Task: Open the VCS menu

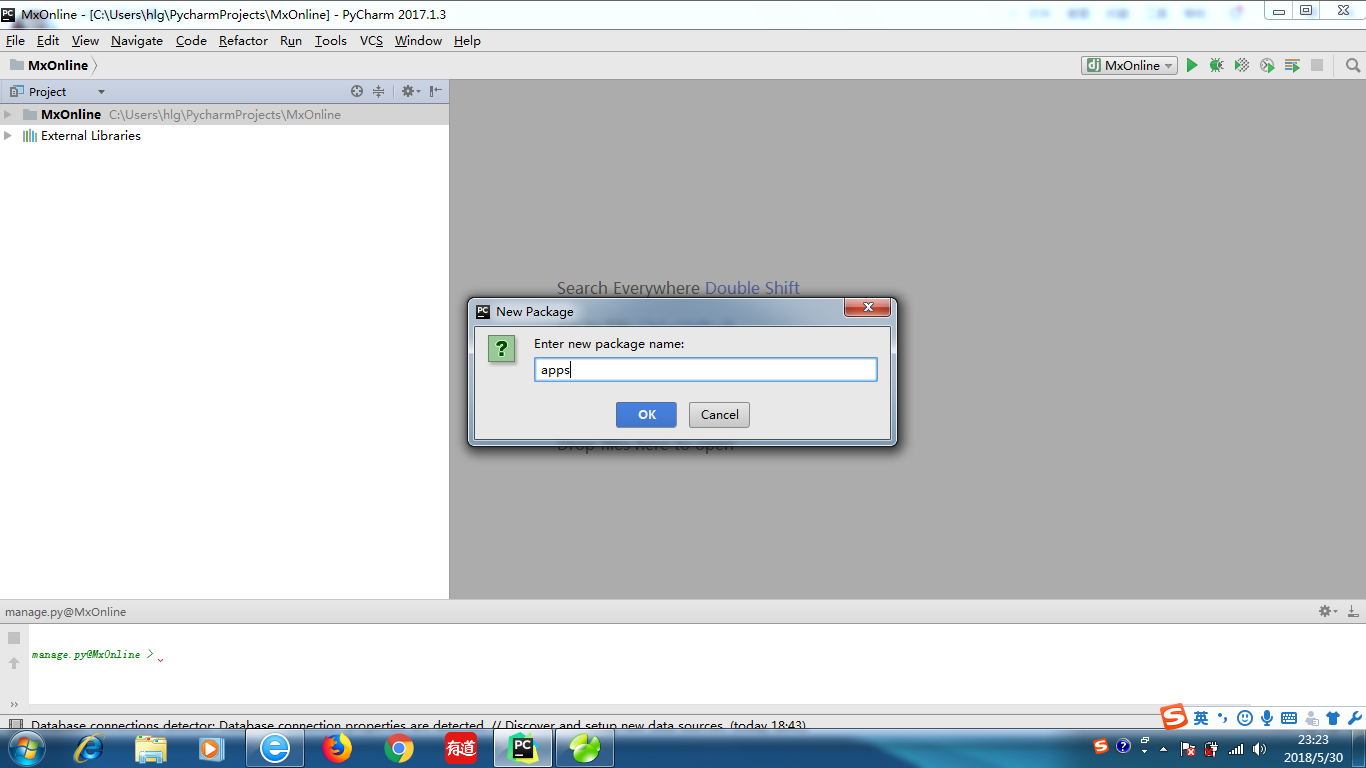Action: click(371, 41)
